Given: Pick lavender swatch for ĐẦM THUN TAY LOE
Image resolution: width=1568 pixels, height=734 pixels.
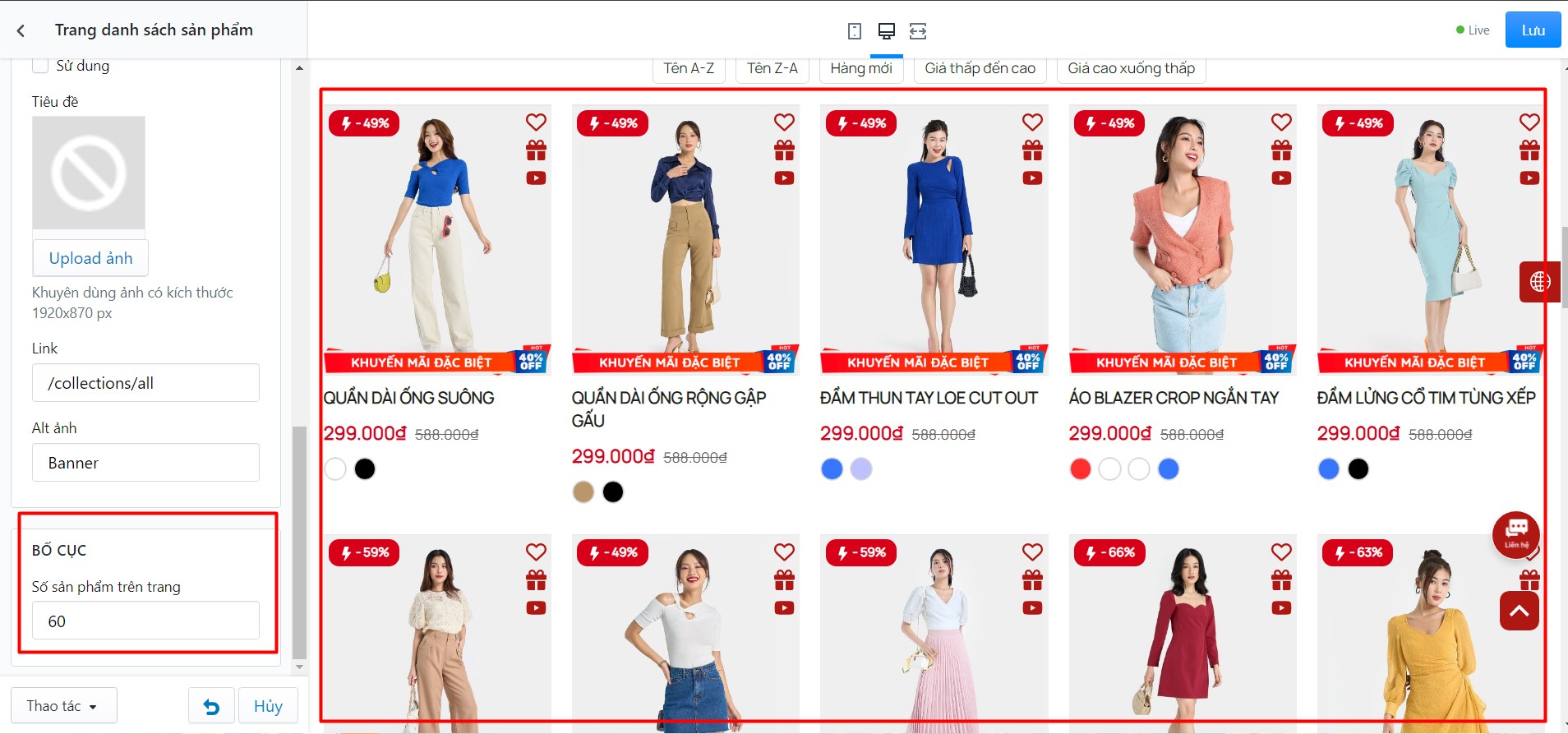Looking at the screenshot, I should point(861,469).
